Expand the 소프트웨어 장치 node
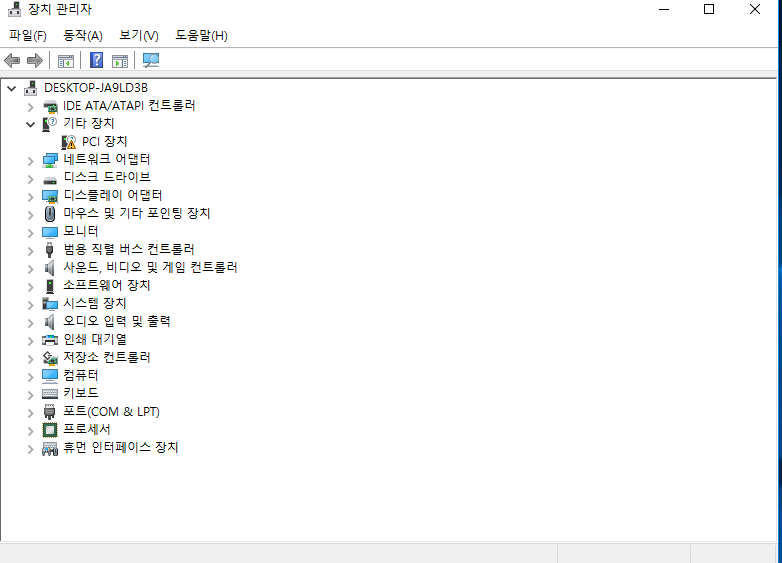The image size is (782, 563). click(x=30, y=286)
